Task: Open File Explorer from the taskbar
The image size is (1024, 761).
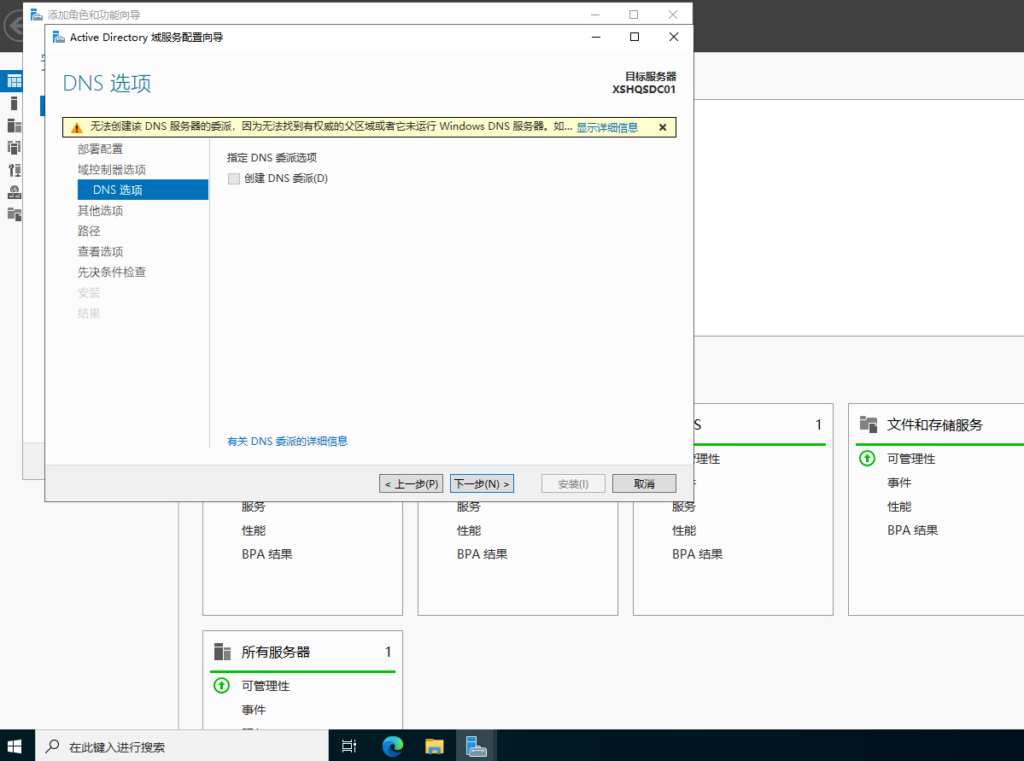Action: pyautogui.click(x=434, y=746)
